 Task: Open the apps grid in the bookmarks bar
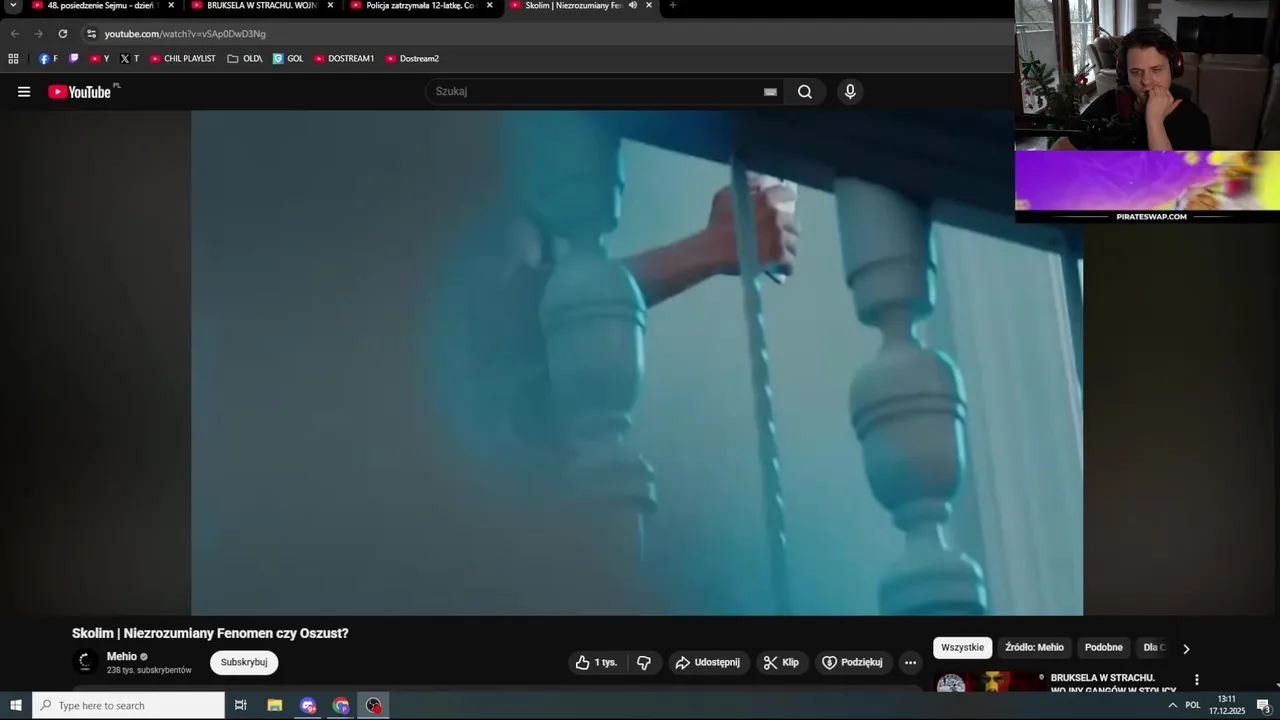13,59
